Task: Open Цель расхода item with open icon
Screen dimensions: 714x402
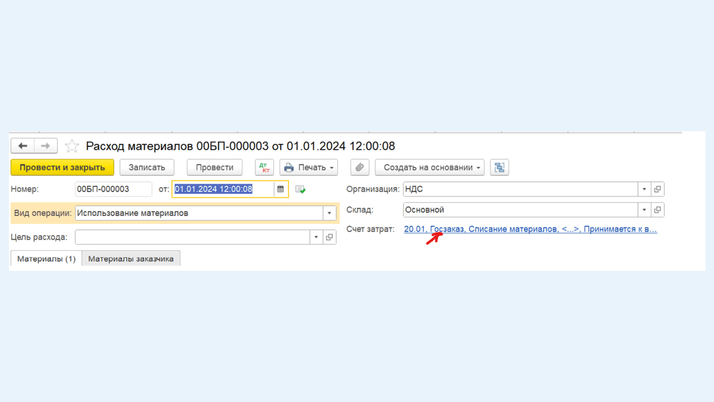Action: 329,237
